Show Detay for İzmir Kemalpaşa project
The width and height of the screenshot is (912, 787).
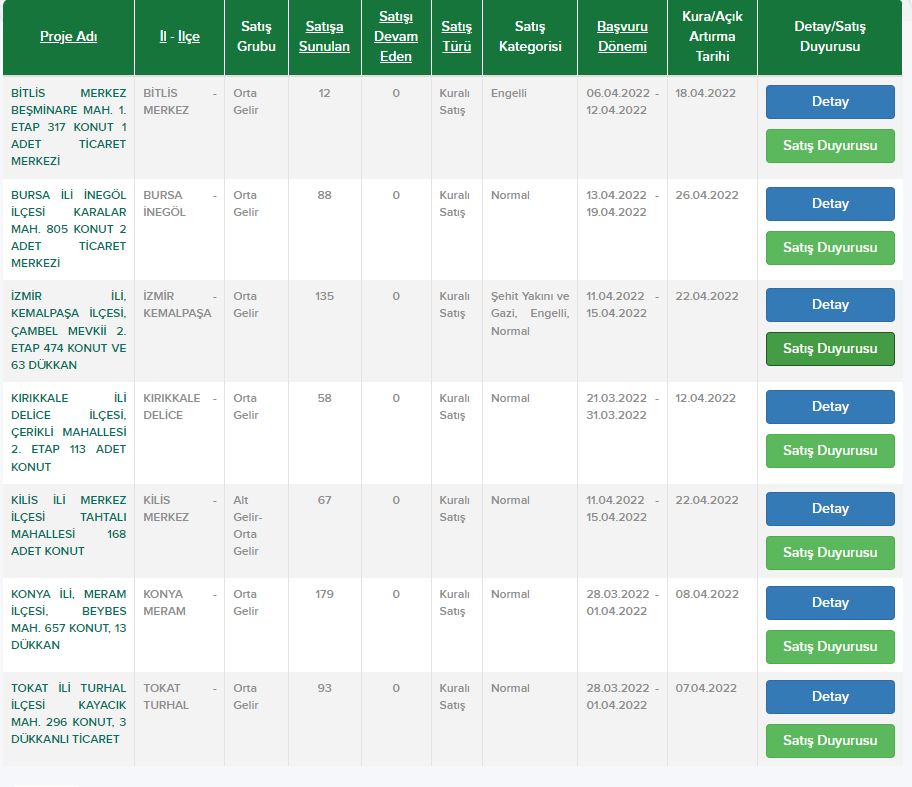click(x=830, y=305)
